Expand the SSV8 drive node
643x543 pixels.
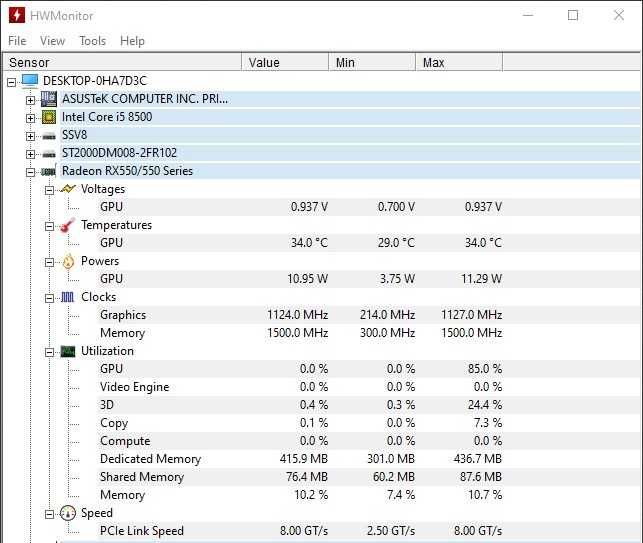point(30,137)
